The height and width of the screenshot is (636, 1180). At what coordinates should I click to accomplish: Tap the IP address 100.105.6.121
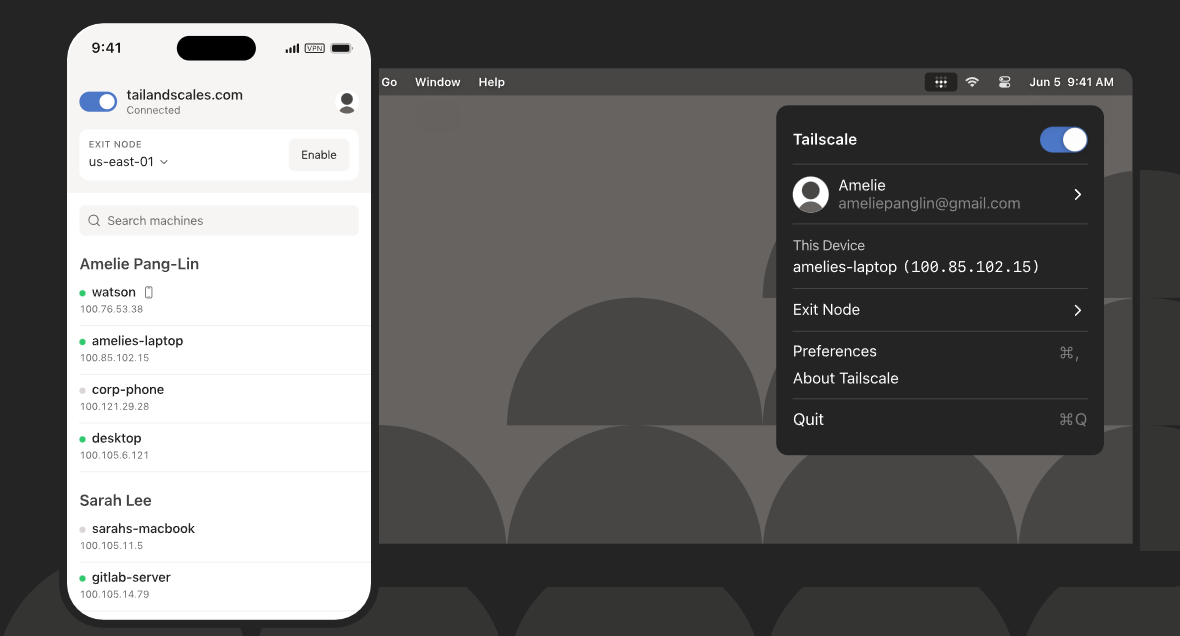point(114,455)
